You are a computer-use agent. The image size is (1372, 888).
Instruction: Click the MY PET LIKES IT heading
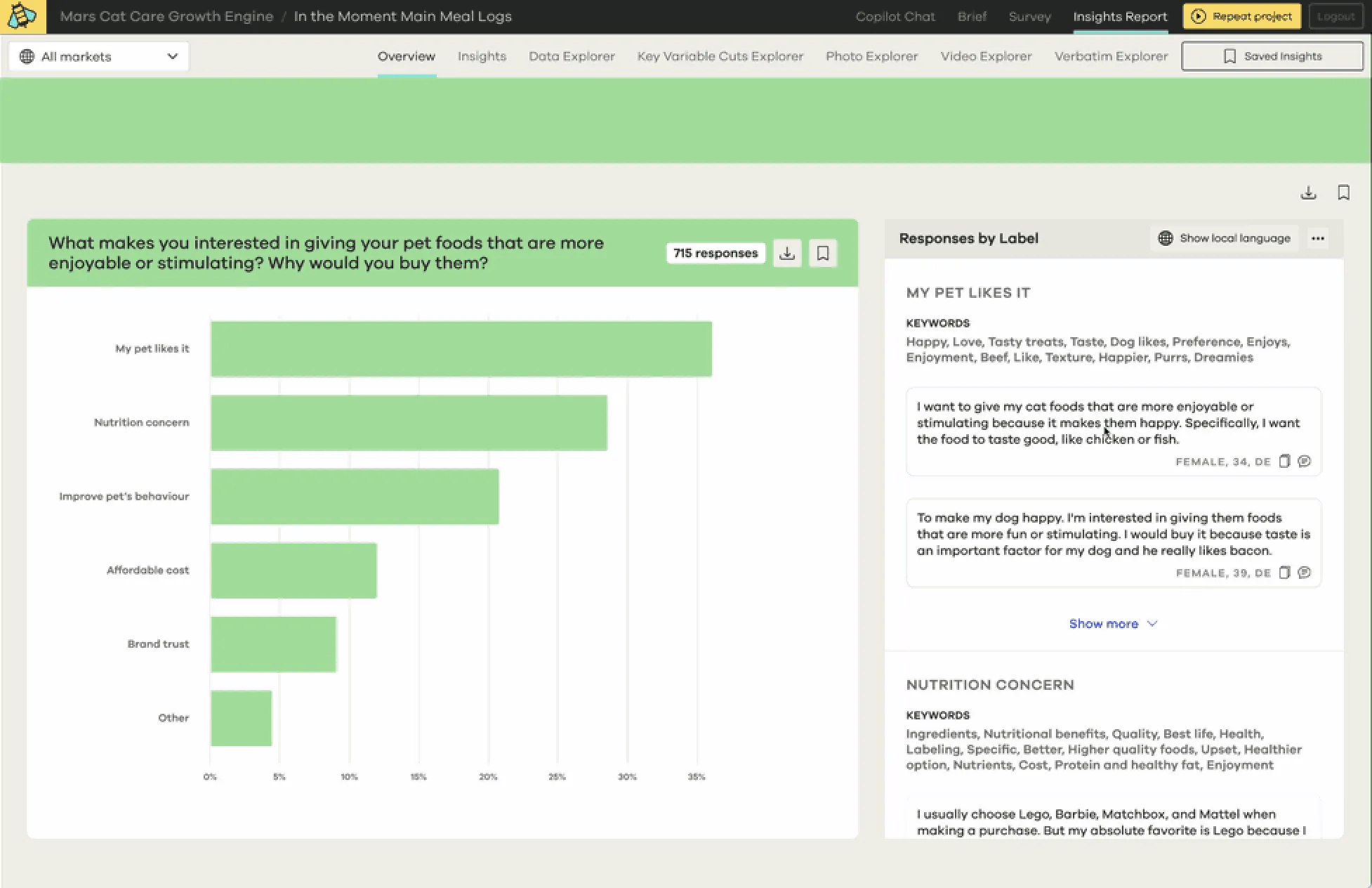(968, 293)
